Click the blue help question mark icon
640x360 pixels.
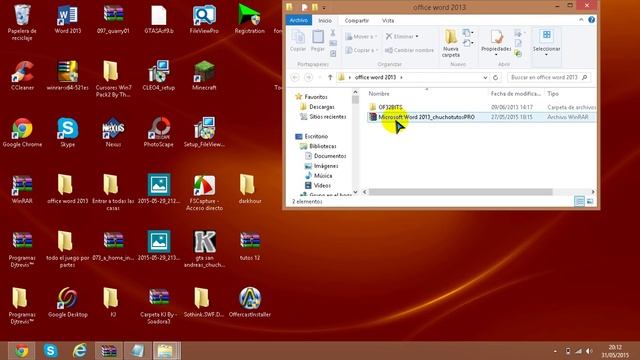point(591,20)
